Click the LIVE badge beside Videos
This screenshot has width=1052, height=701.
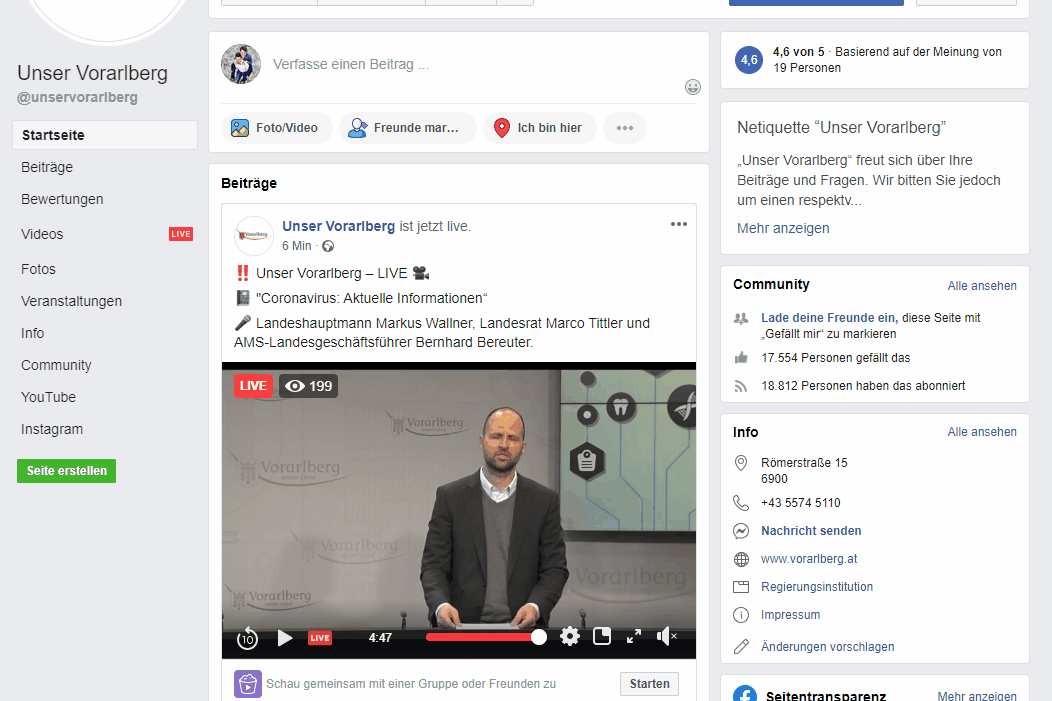[180, 234]
